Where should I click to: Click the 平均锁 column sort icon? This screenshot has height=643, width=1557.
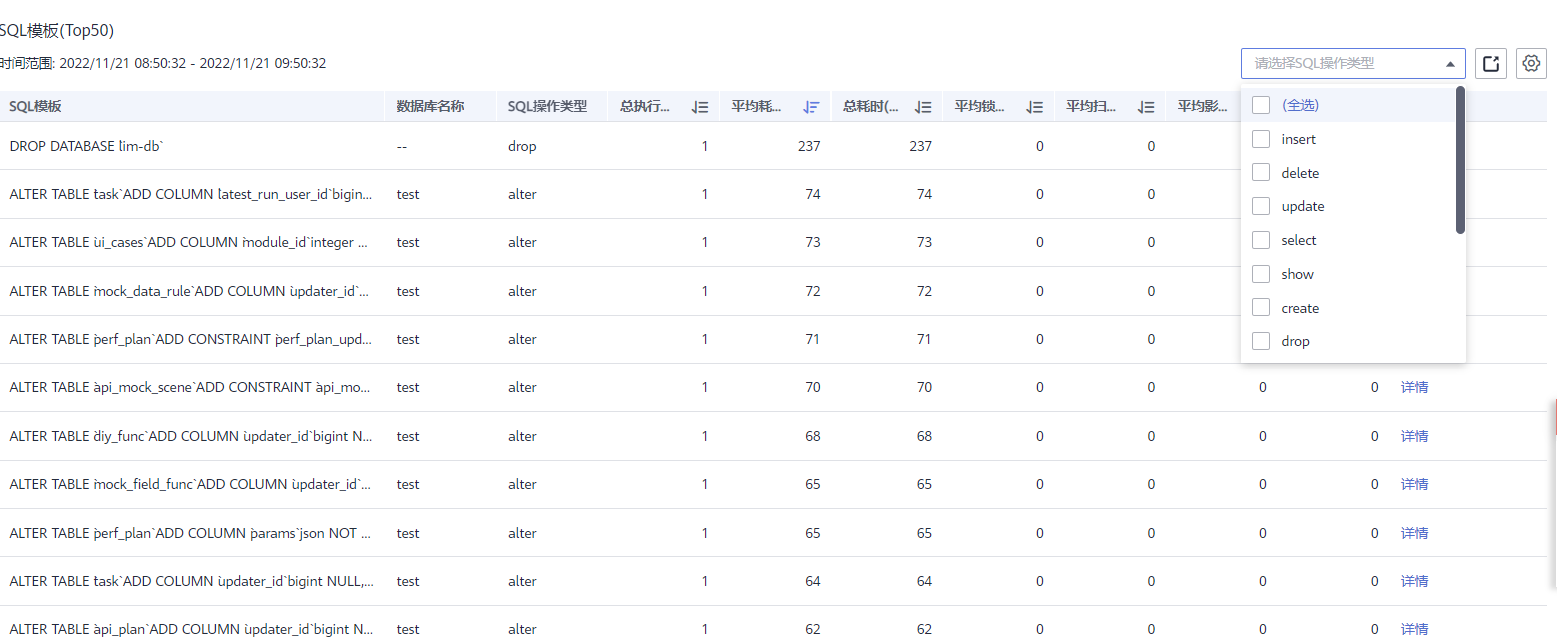tap(1035, 107)
